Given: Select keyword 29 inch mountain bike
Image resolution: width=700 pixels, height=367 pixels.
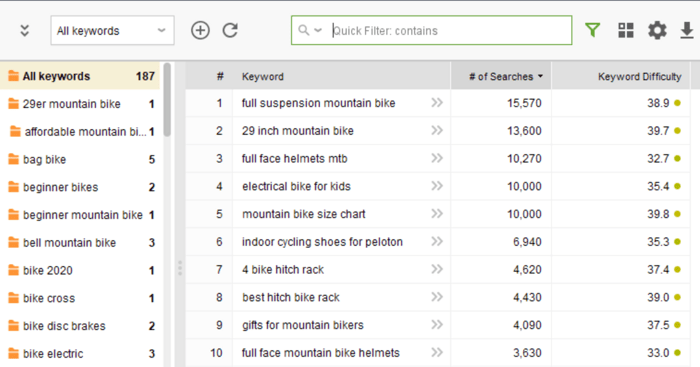Looking at the screenshot, I should pyautogui.click(x=298, y=131).
